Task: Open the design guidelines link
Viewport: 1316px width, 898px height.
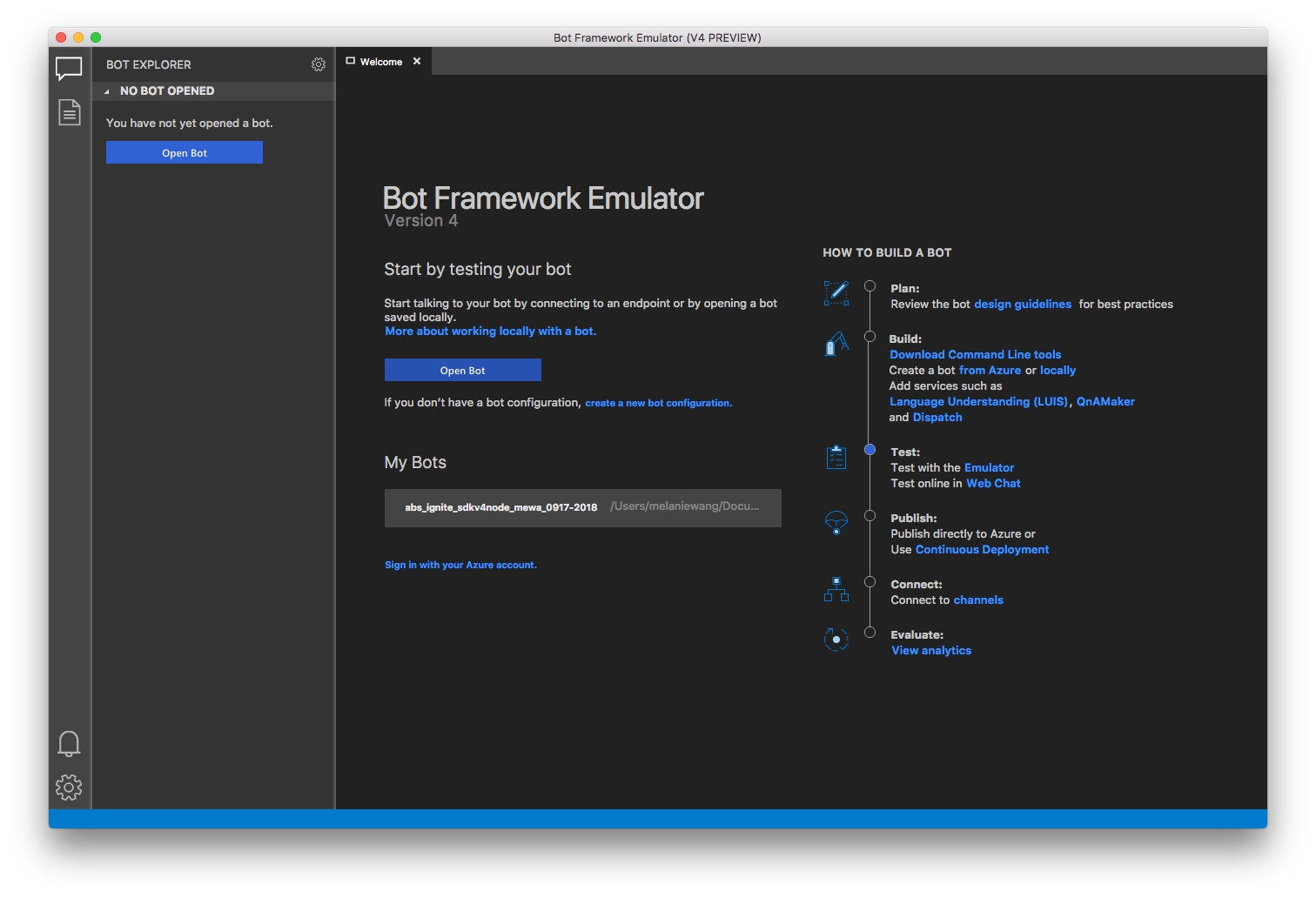Action: pos(1023,304)
